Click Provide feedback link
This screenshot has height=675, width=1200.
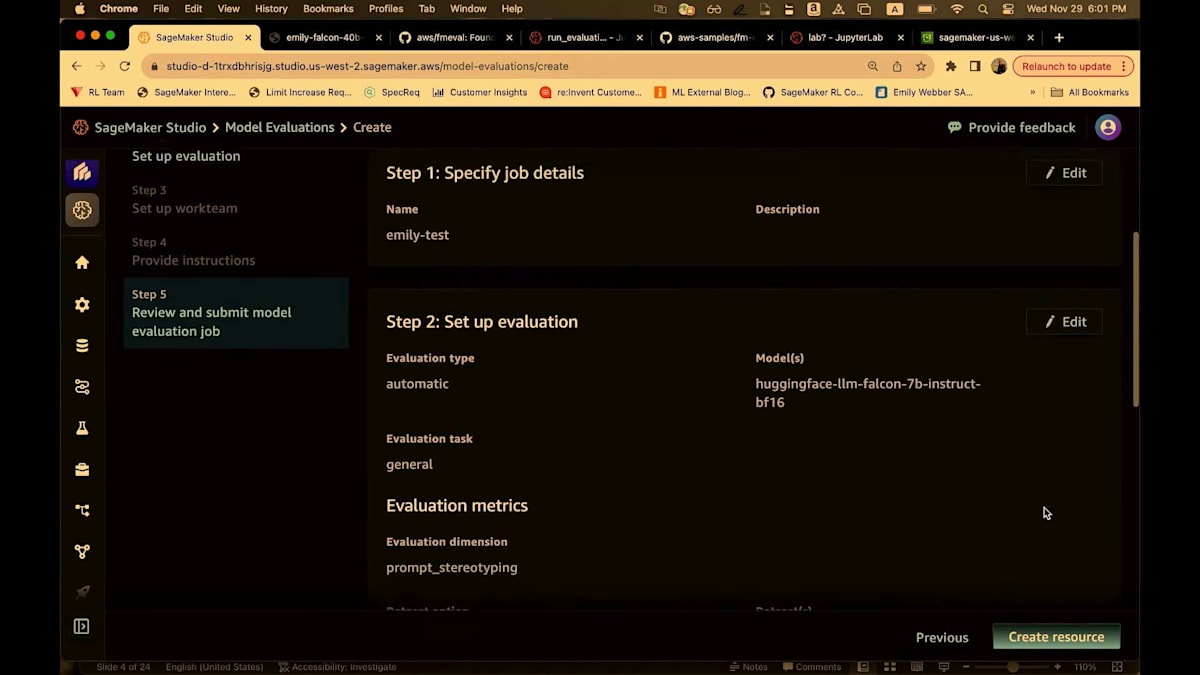tap(1011, 127)
